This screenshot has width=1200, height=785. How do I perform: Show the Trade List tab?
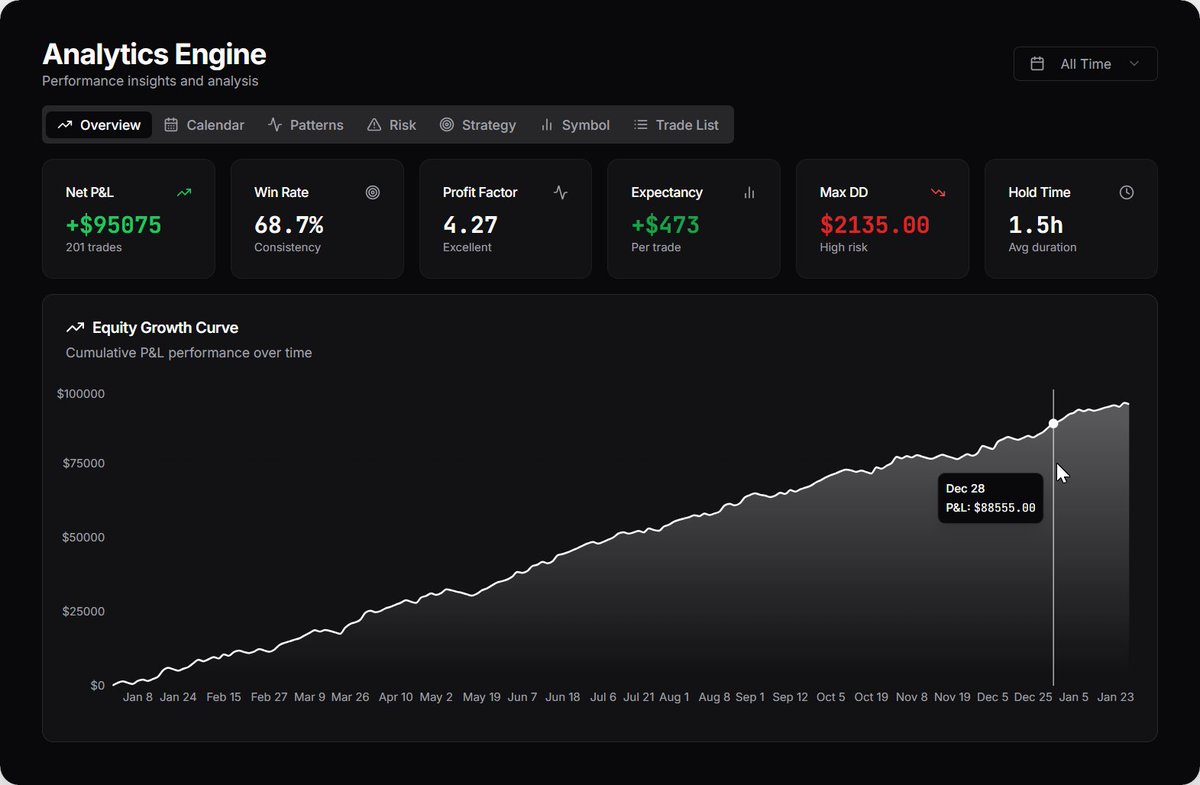pos(676,125)
